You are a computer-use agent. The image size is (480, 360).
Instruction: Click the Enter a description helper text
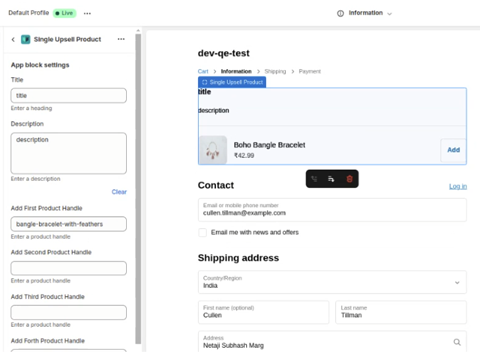pos(35,179)
